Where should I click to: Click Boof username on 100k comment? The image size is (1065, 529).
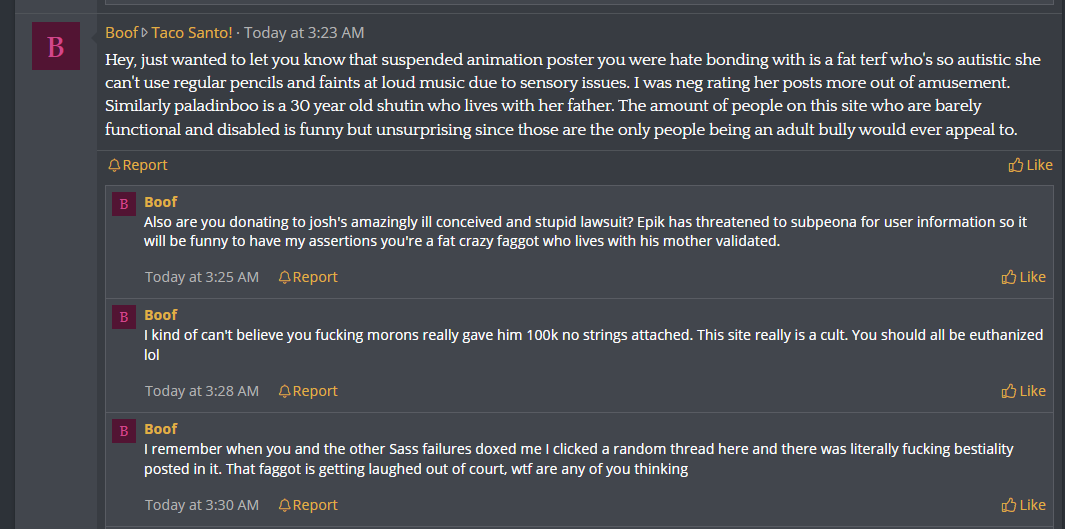(x=160, y=315)
